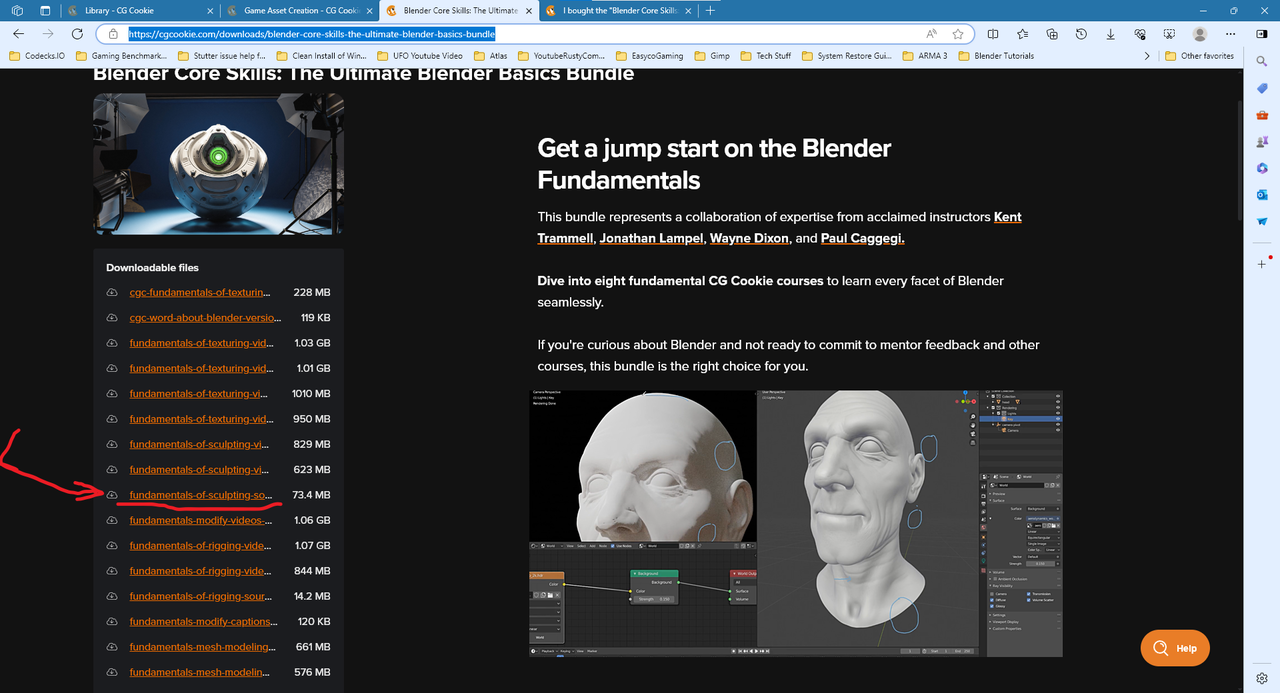This screenshot has height=693, width=1280.
Task: View site information via the lock icon
Action: (x=115, y=33)
